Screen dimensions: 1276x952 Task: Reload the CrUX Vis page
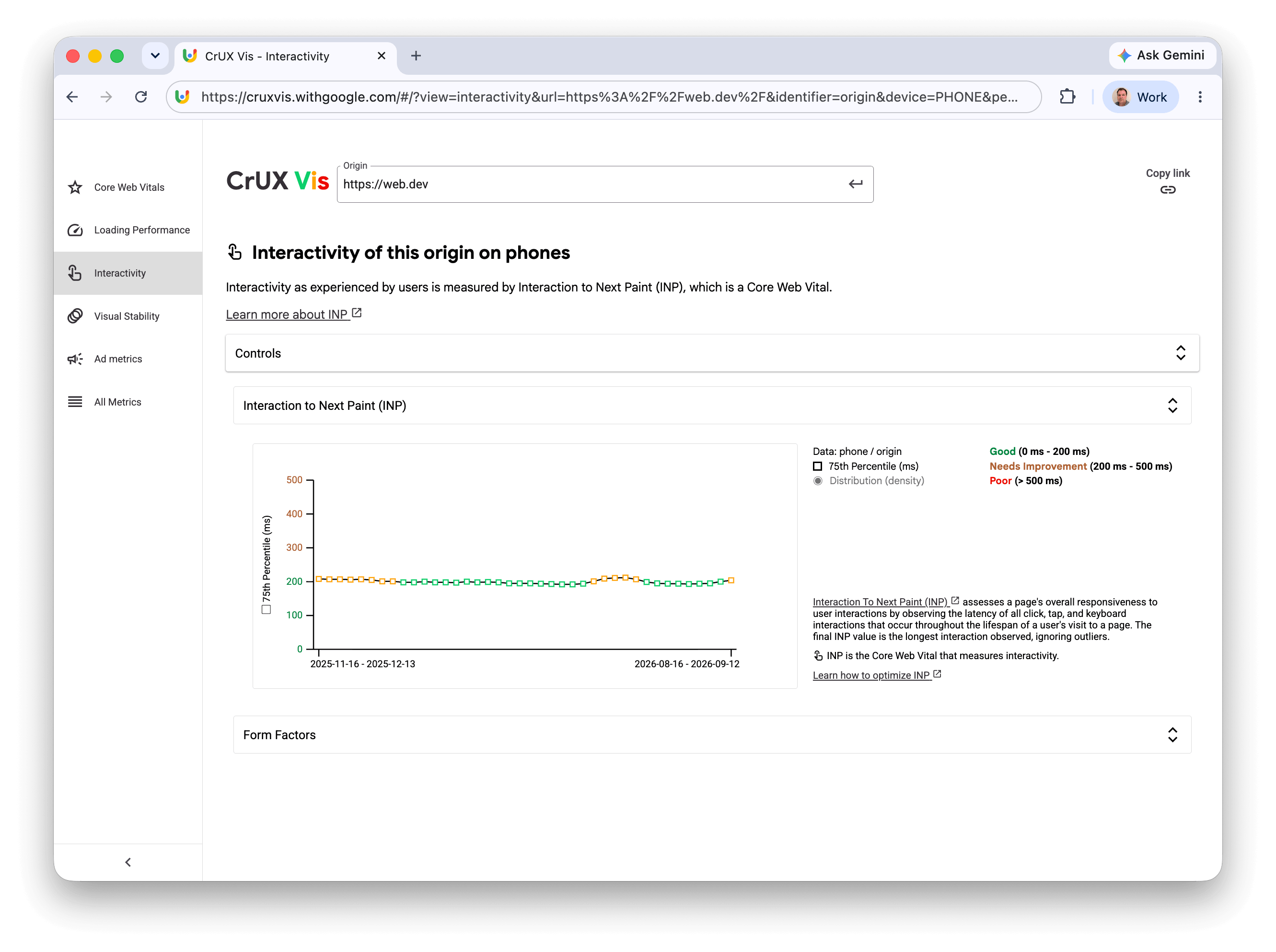(140, 97)
